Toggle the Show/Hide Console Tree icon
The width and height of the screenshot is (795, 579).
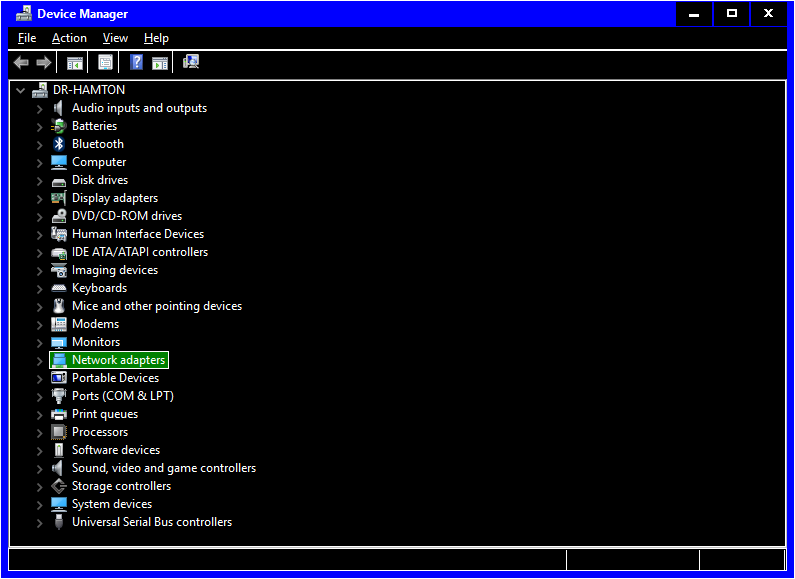75,63
